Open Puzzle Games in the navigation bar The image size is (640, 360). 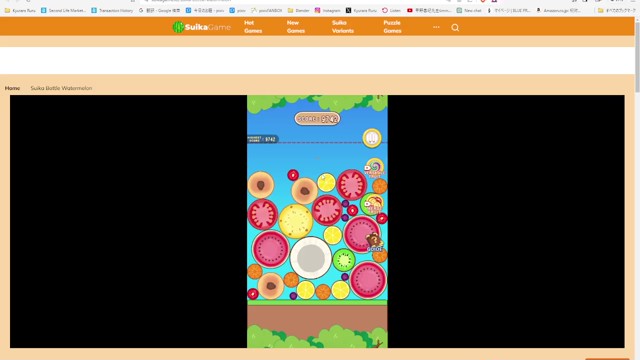point(392,27)
